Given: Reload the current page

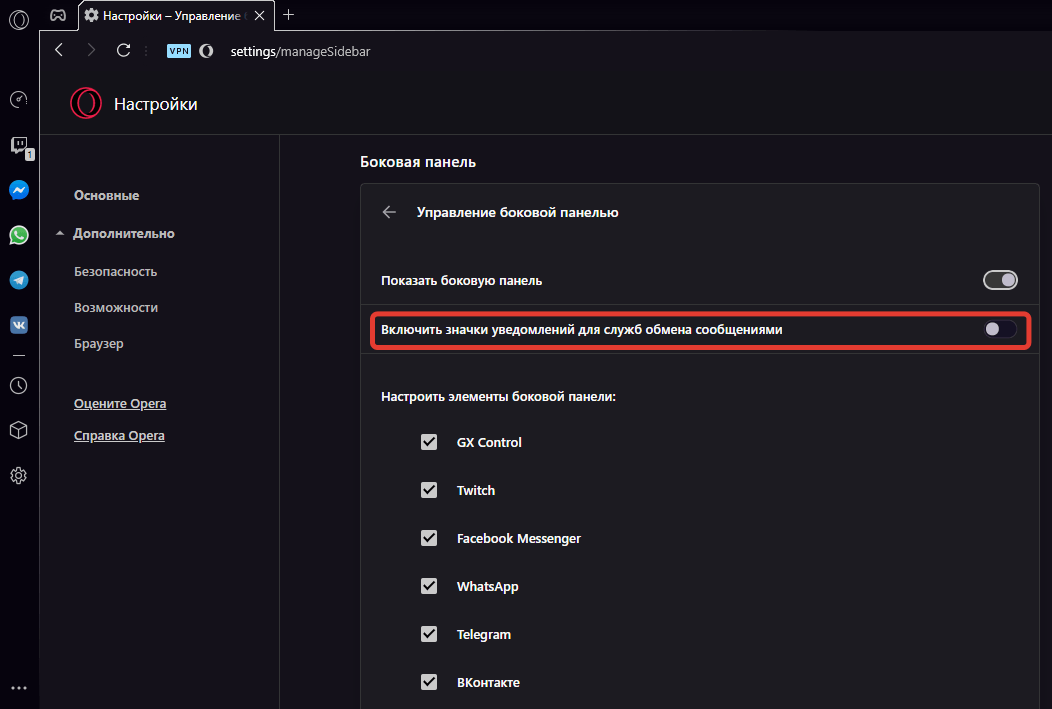Looking at the screenshot, I should (123, 50).
